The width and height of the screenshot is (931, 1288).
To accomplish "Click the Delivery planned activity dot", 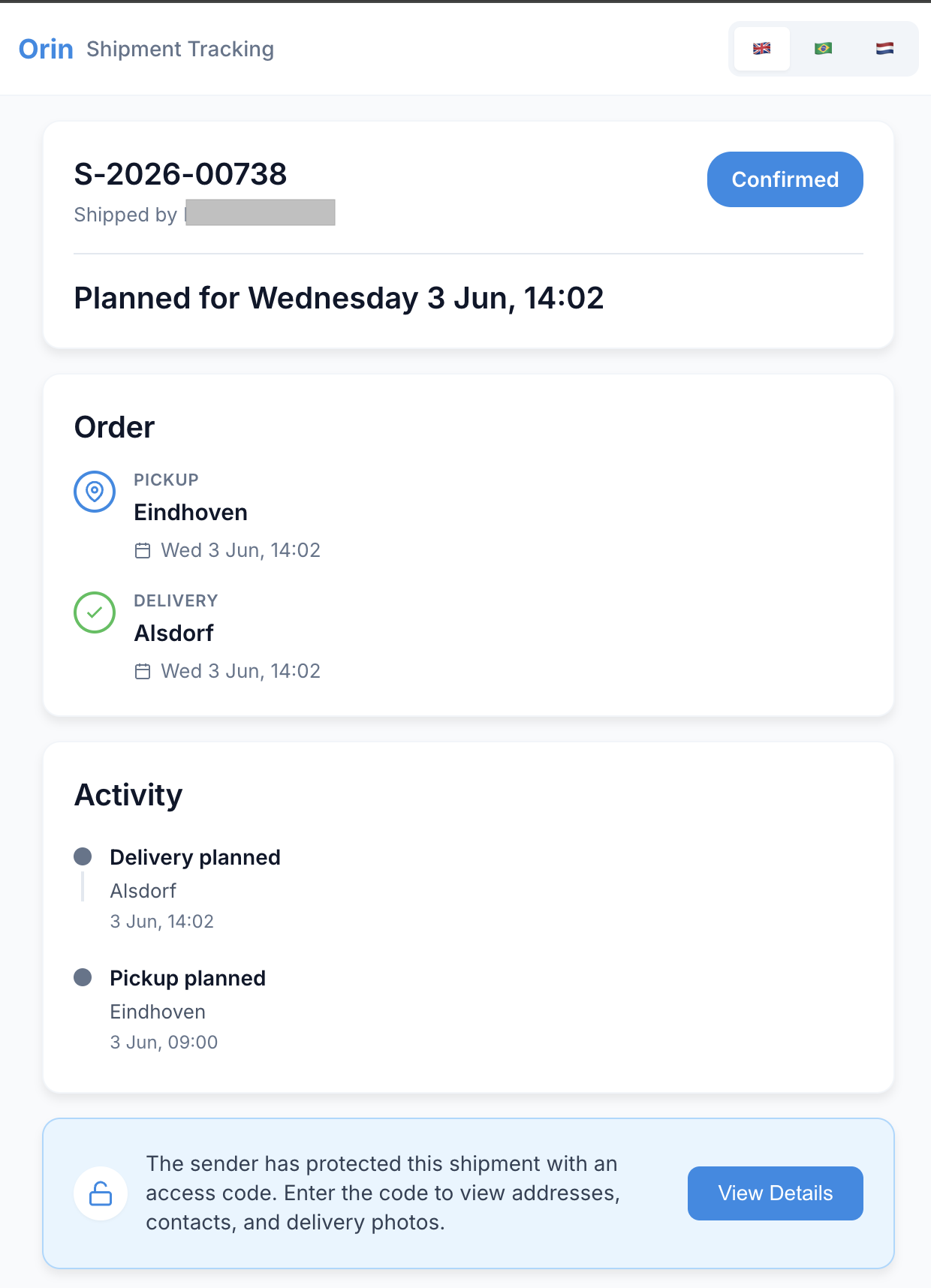I will [x=83, y=856].
